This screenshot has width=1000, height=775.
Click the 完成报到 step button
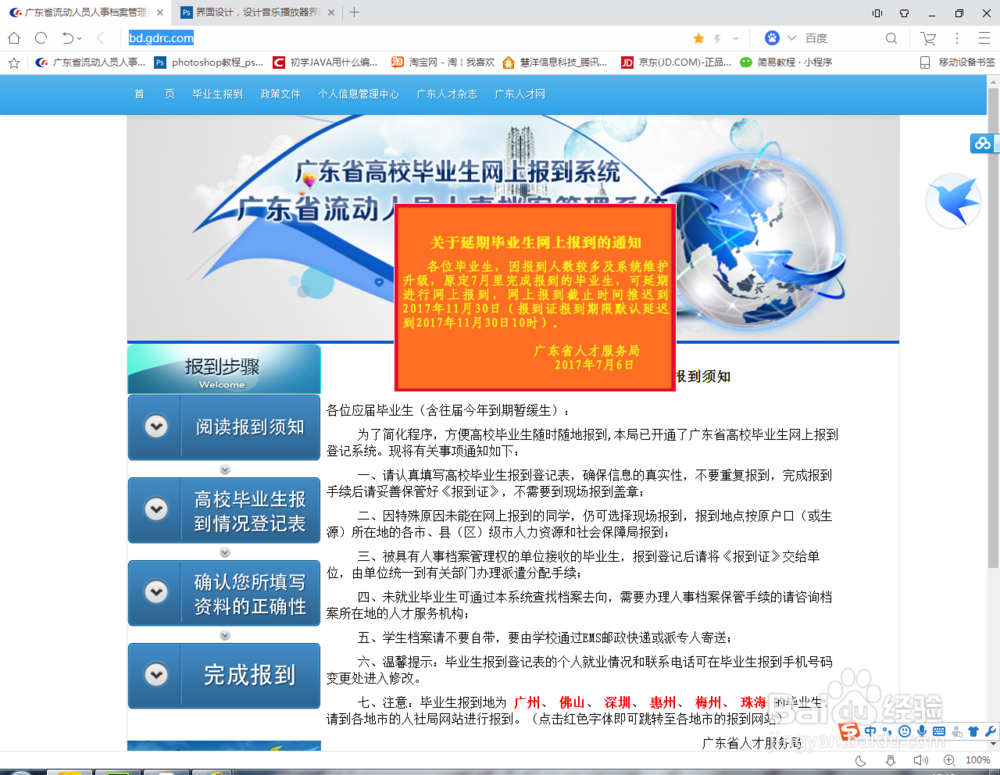click(224, 675)
